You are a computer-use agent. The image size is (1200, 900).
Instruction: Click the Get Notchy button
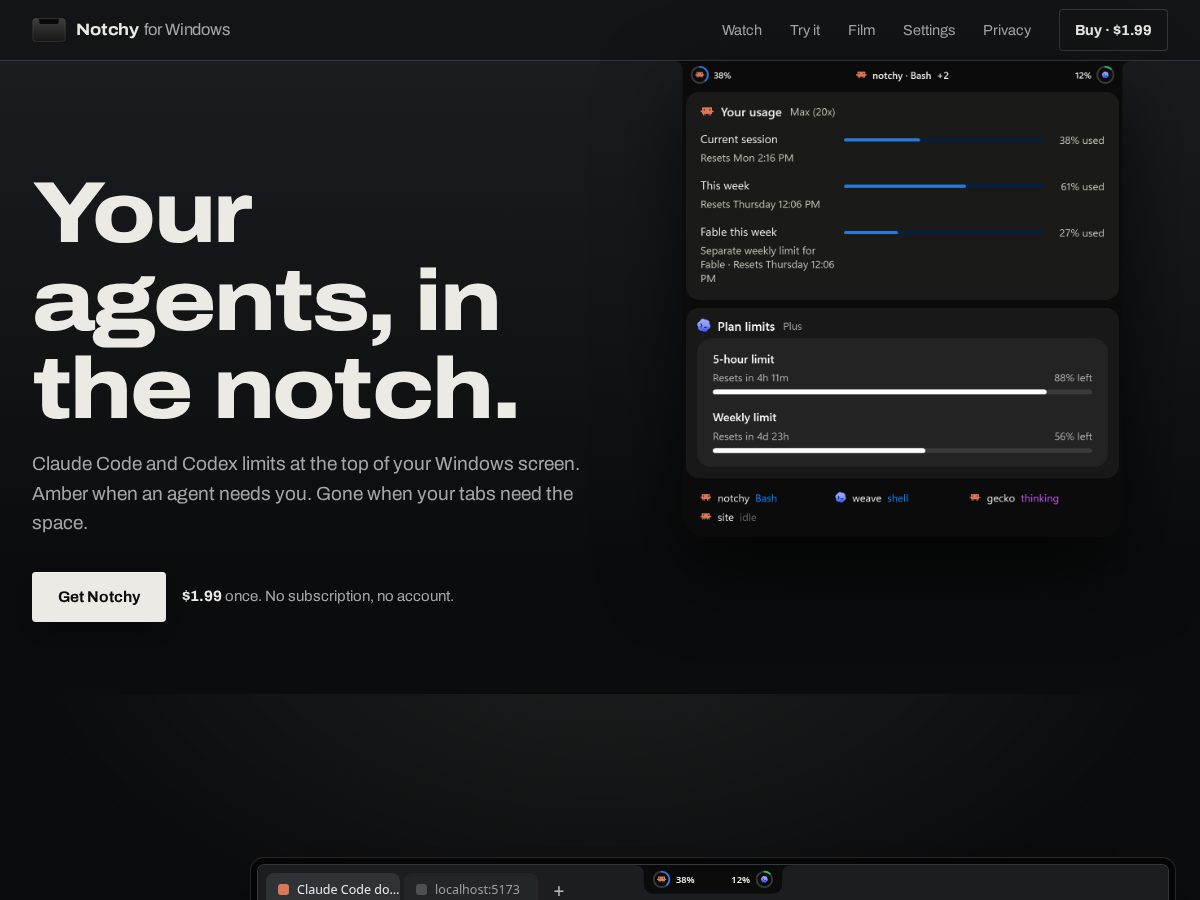[99, 597]
